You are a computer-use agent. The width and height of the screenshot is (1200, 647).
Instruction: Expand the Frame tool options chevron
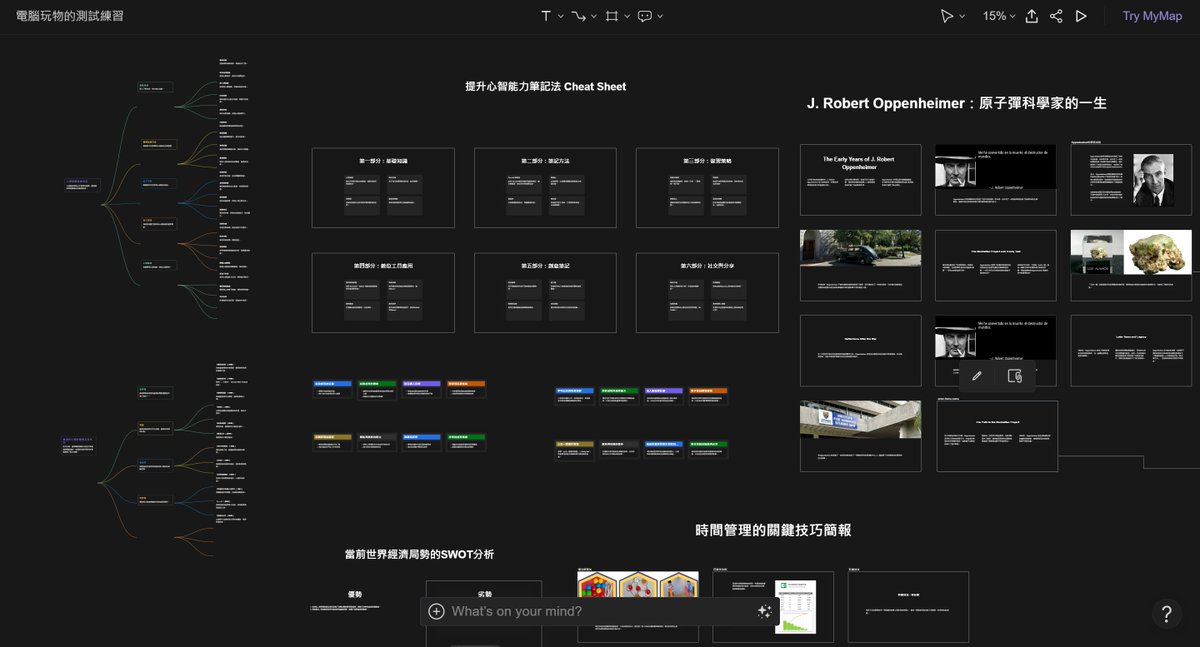click(627, 16)
